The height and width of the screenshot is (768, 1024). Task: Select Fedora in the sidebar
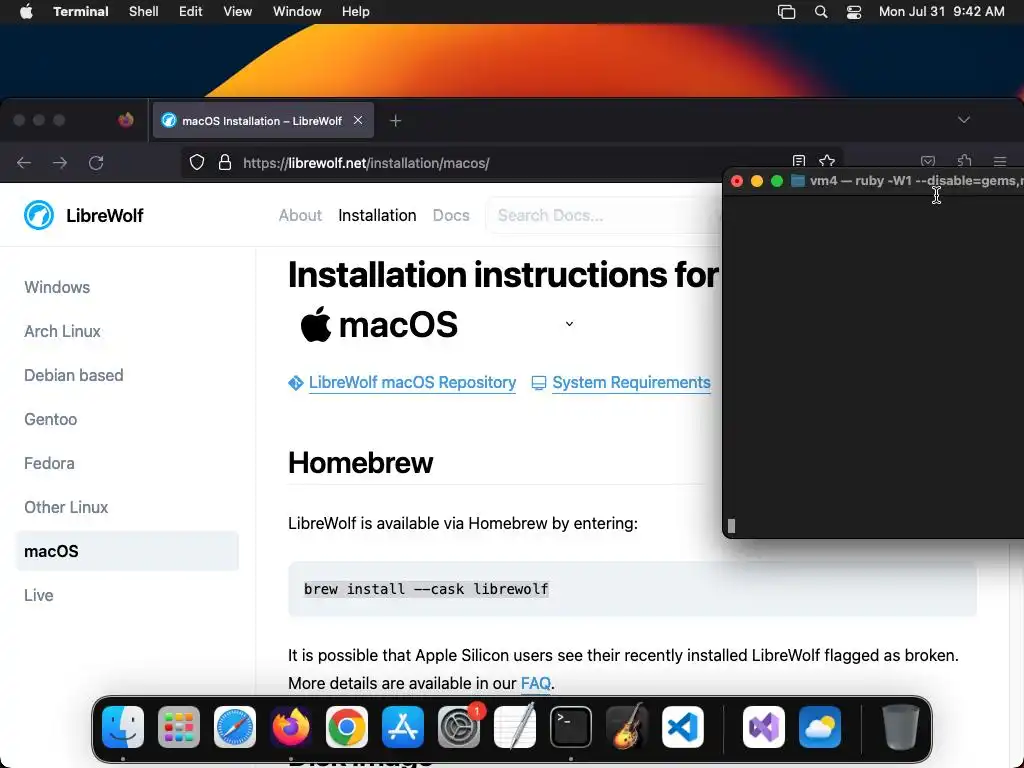point(49,463)
